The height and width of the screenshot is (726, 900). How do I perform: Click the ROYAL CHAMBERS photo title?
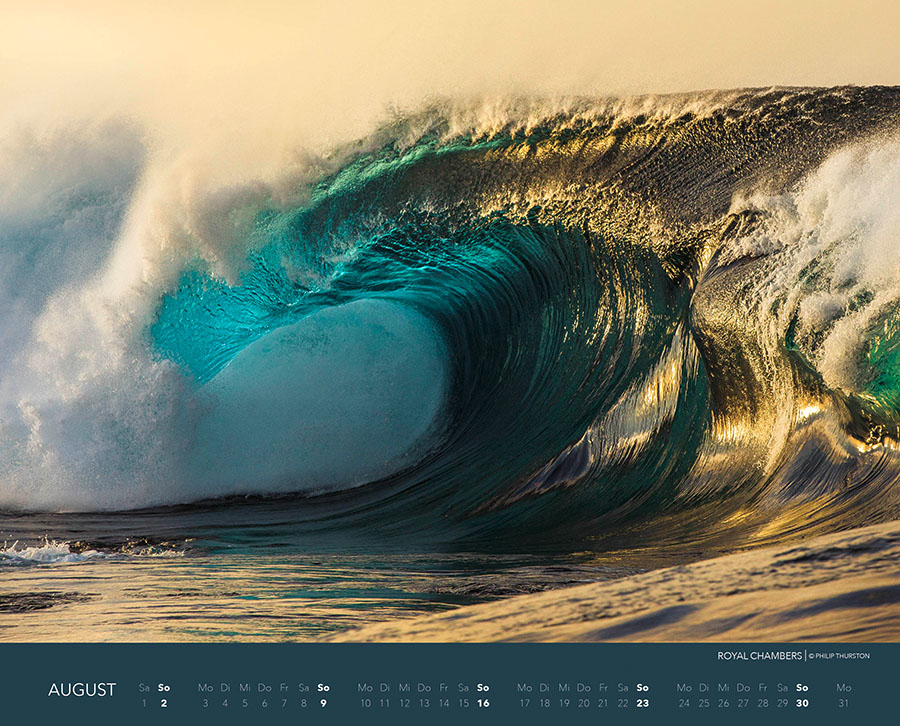pyautogui.click(x=759, y=656)
